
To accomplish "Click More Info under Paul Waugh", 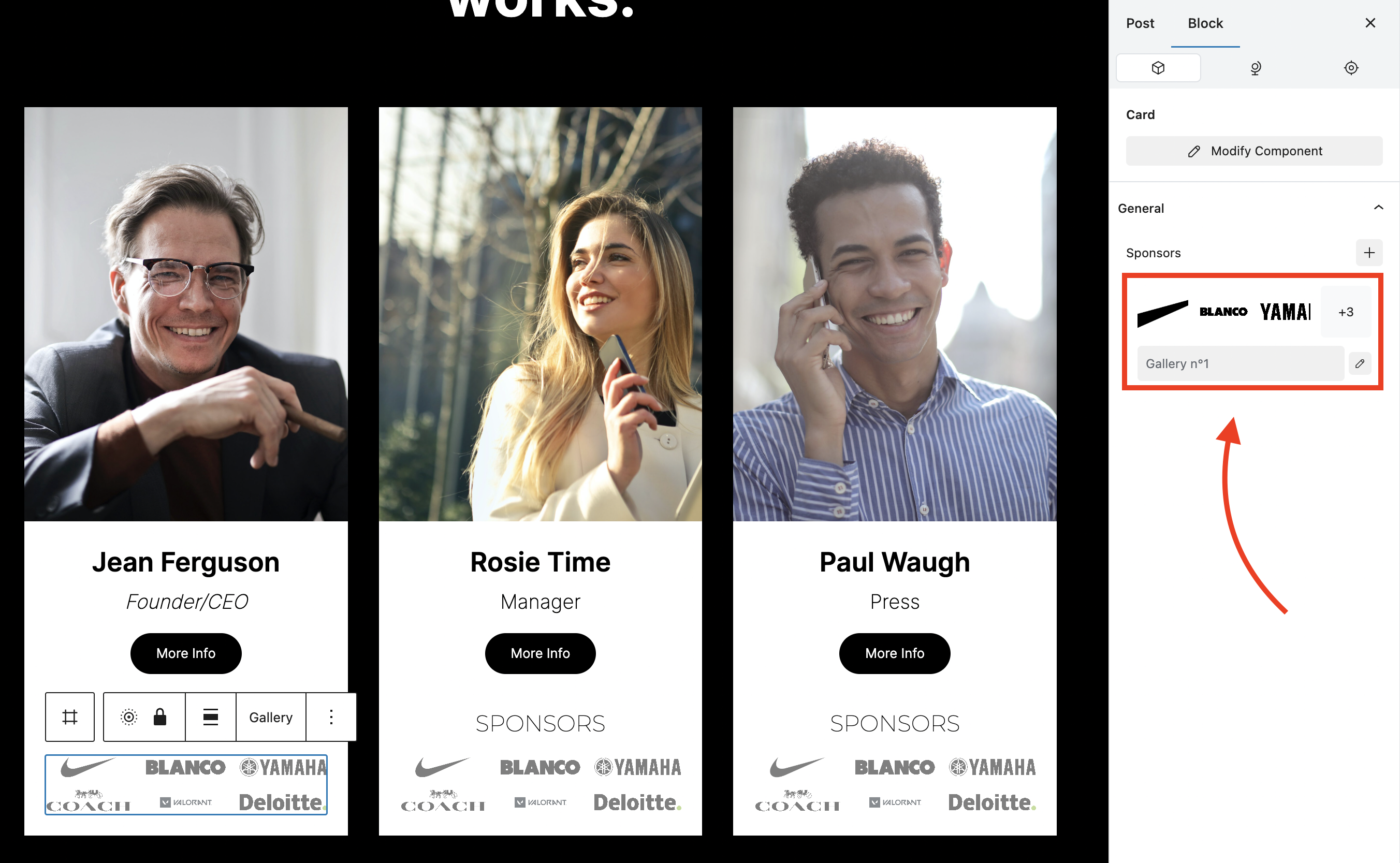I will pos(894,653).
